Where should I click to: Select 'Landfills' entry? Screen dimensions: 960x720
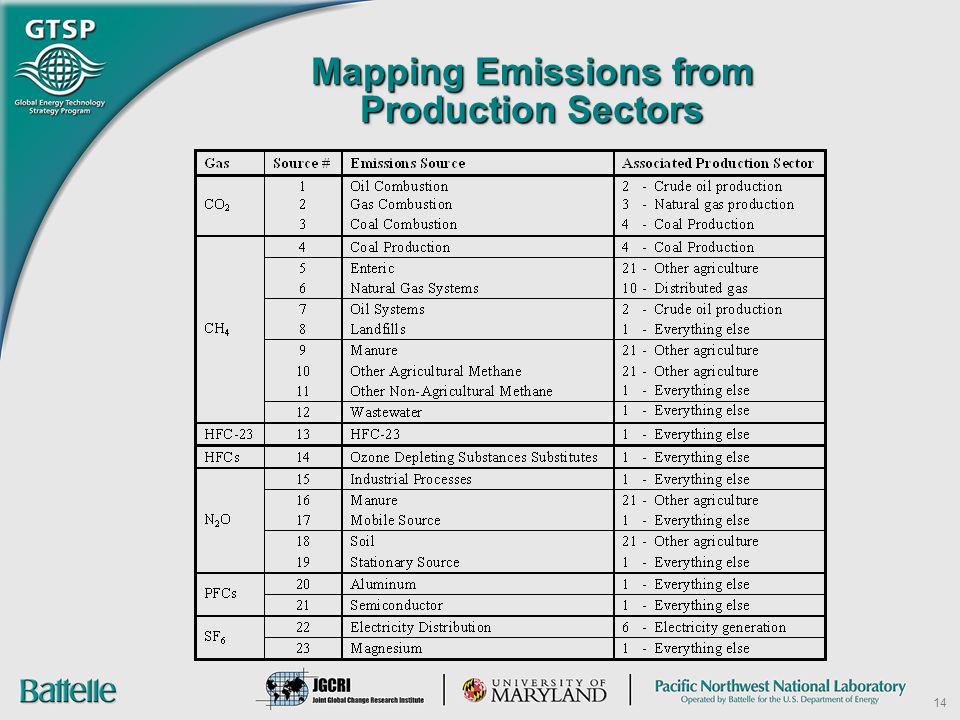(378, 329)
